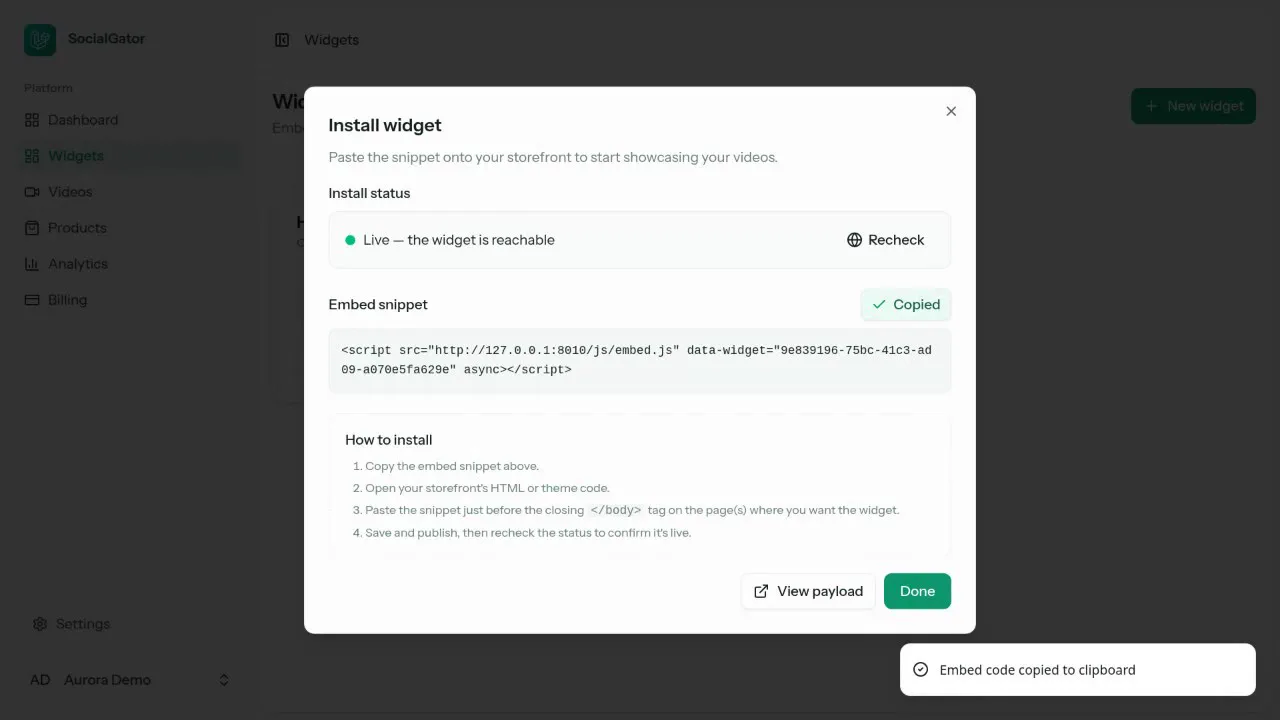
Task: Open Analytics in the sidebar
Action: [x=130, y=264]
